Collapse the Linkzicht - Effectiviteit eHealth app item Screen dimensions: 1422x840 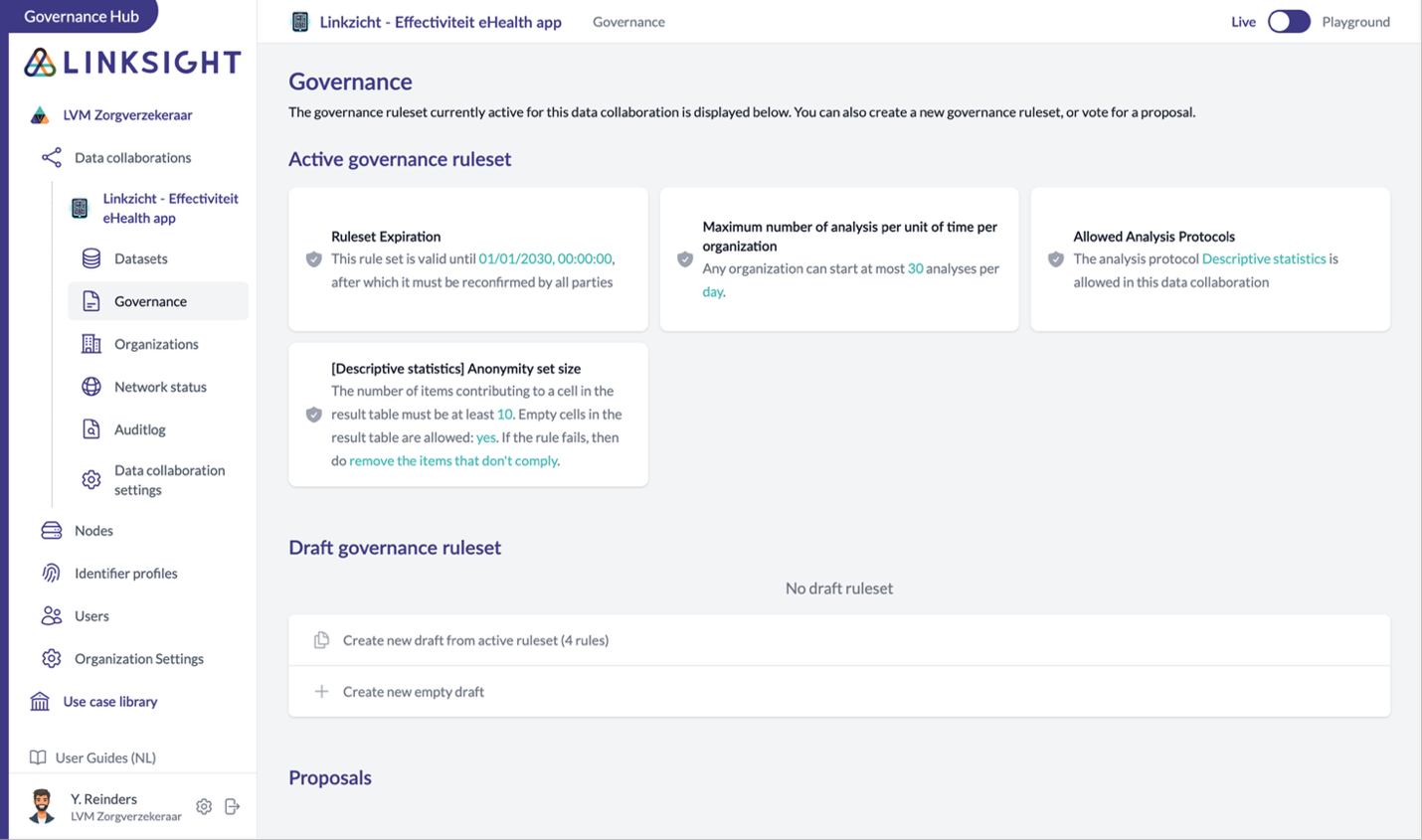click(170, 208)
